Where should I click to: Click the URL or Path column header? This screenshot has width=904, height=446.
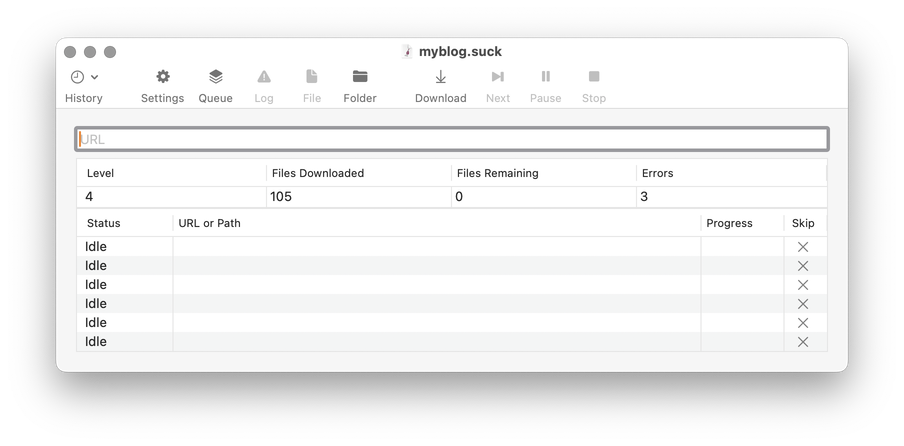point(209,223)
